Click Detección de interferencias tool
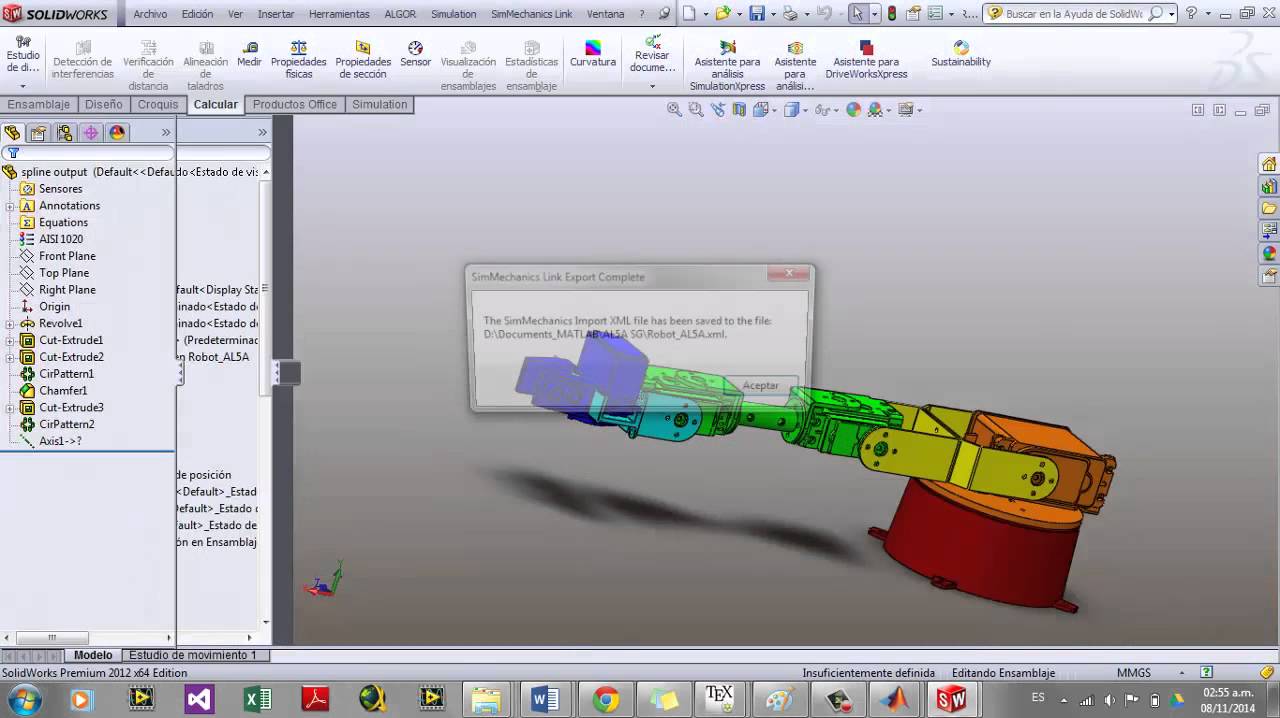 coord(83,60)
